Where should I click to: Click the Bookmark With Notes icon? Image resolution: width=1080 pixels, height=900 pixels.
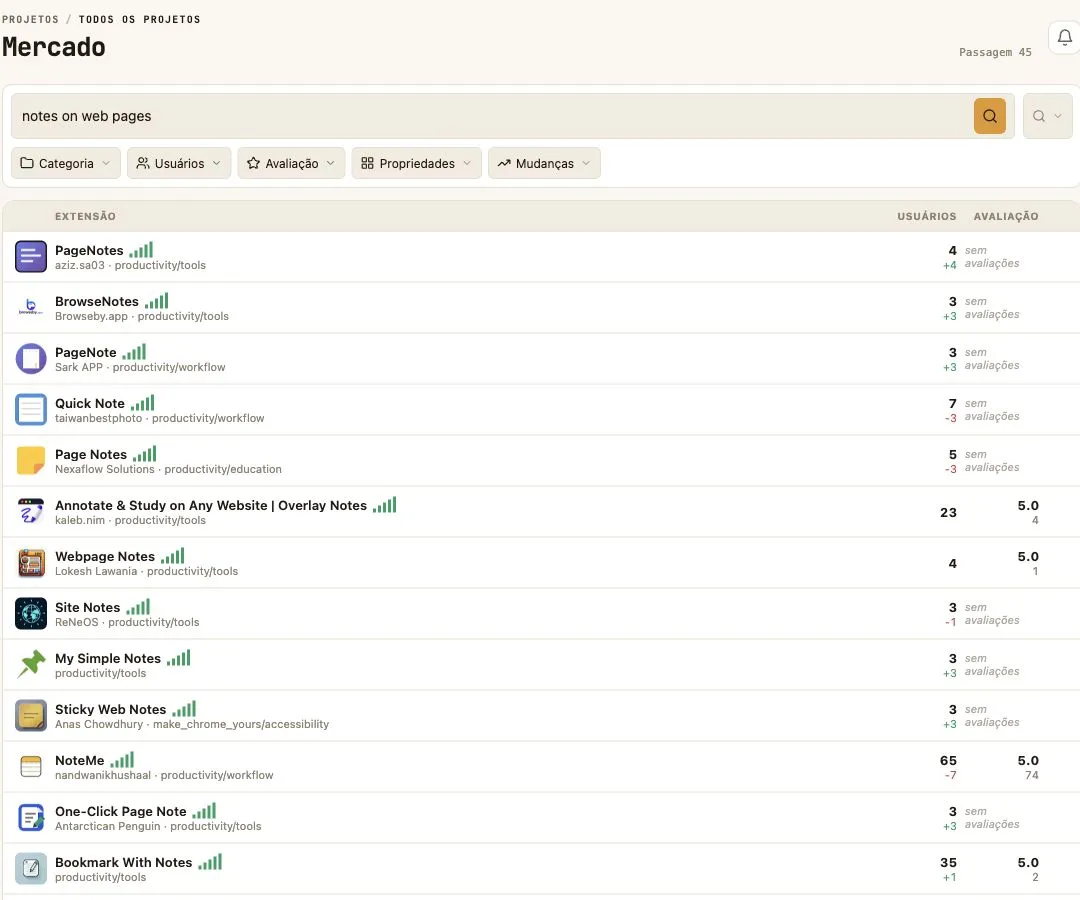point(31,868)
